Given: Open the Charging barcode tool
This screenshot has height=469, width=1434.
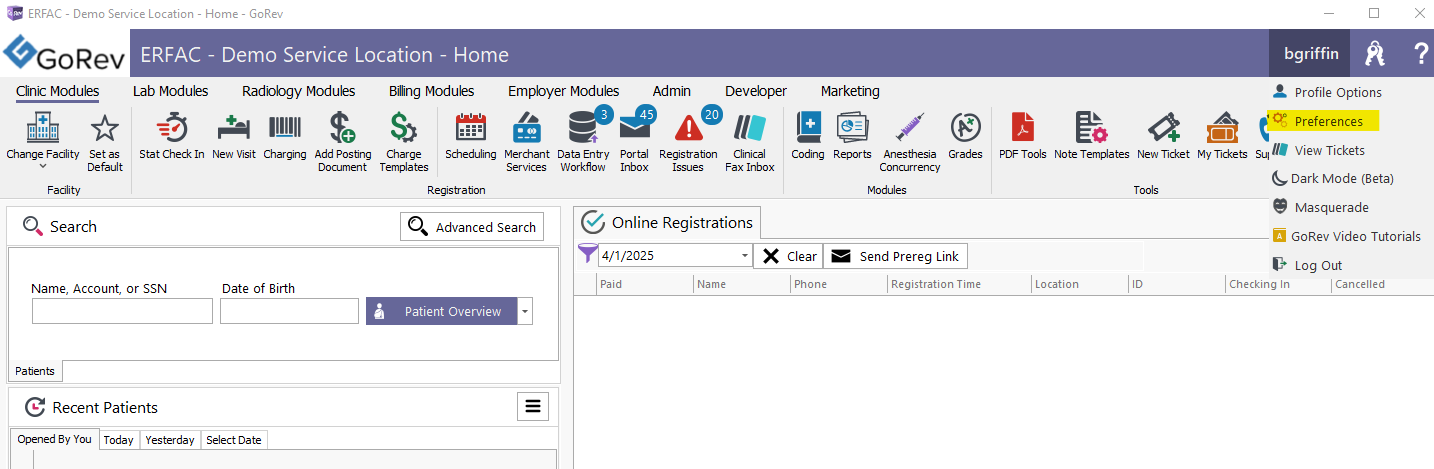Looking at the screenshot, I should click(x=285, y=136).
